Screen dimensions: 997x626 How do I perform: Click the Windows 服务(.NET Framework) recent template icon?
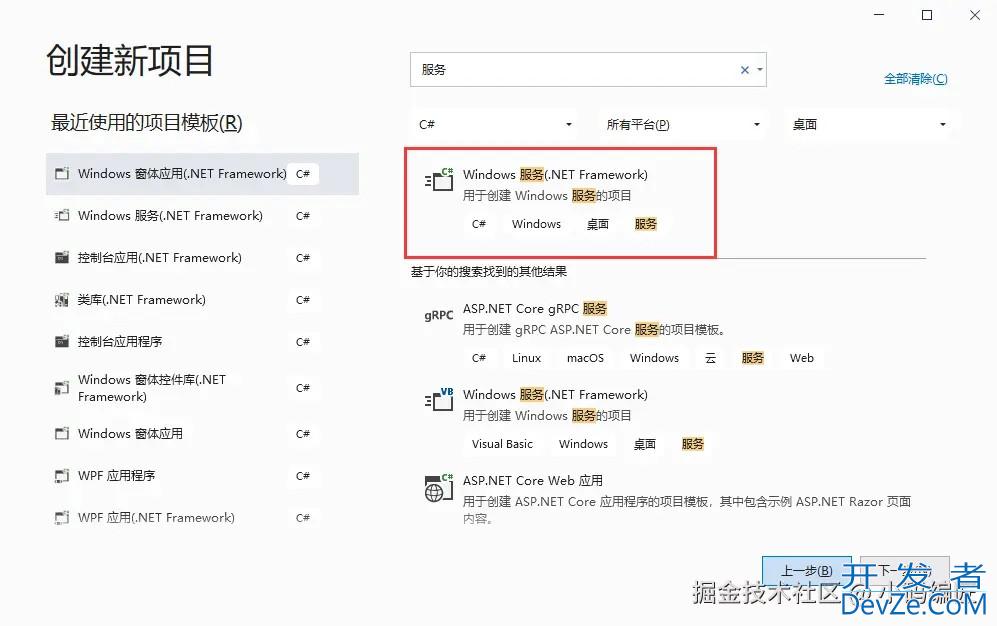click(62, 215)
